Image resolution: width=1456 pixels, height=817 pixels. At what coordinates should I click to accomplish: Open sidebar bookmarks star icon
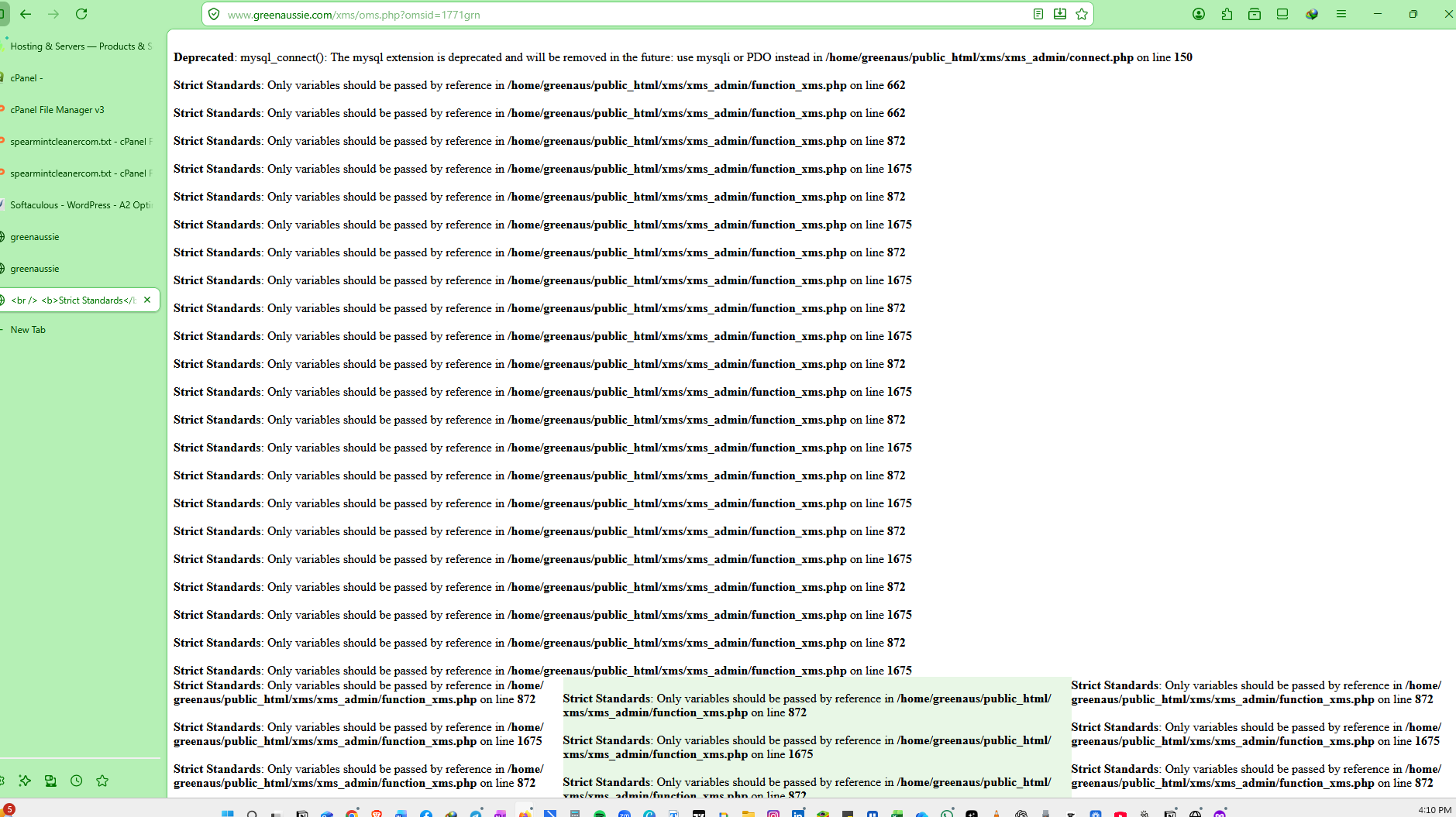point(102,781)
